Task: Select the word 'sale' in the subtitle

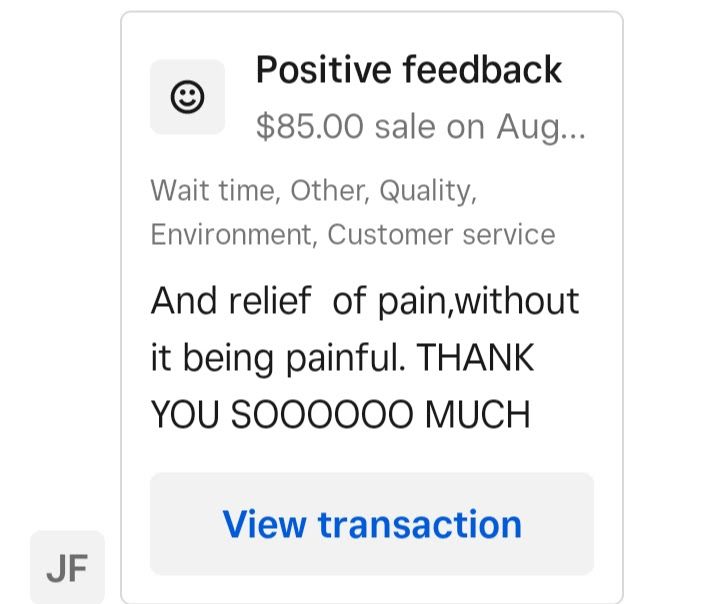Action: (x=405, y=127)
